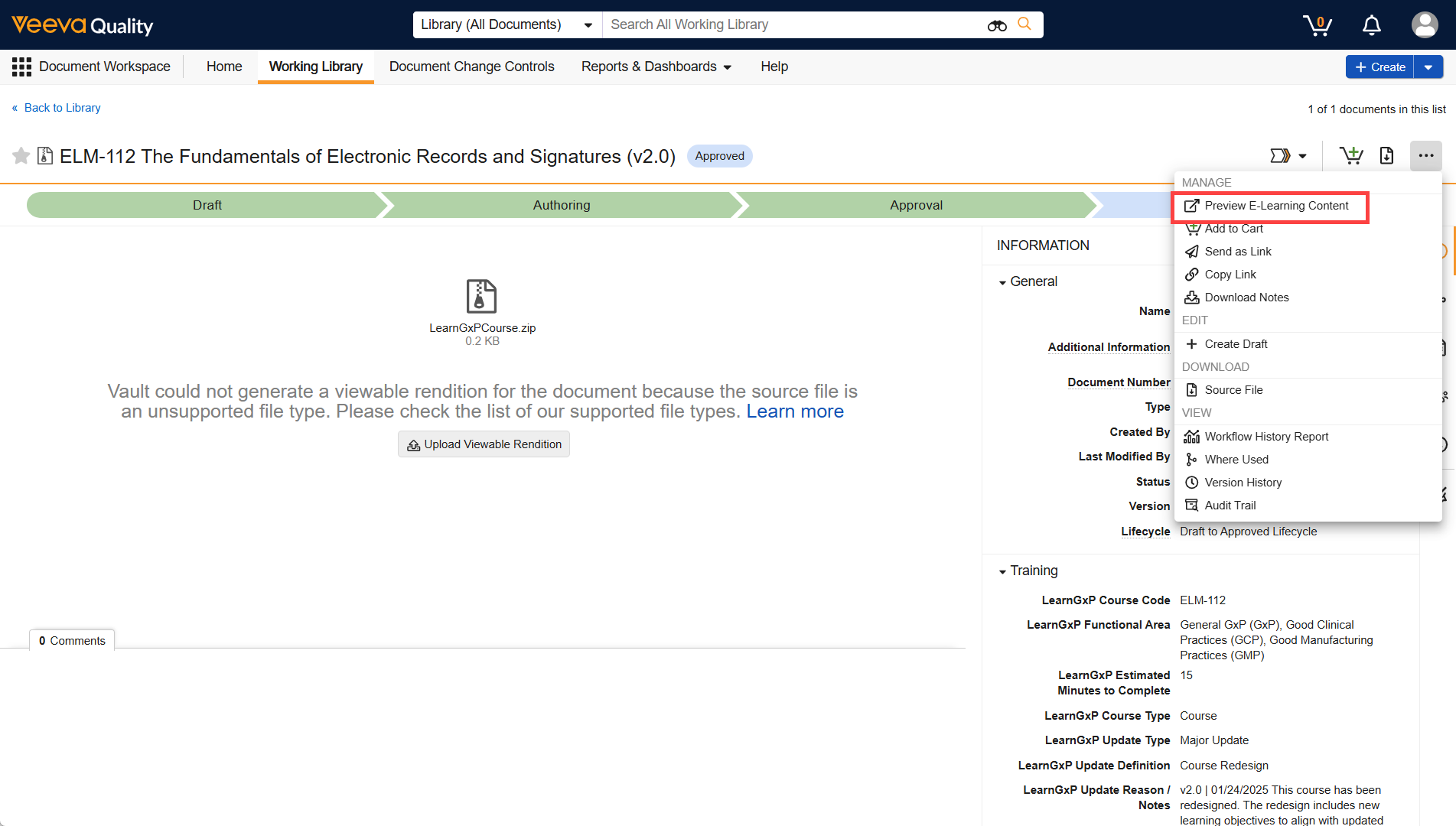
Task: Click the LearnGxPCourse.zip file name
Action: click(482, 328)
